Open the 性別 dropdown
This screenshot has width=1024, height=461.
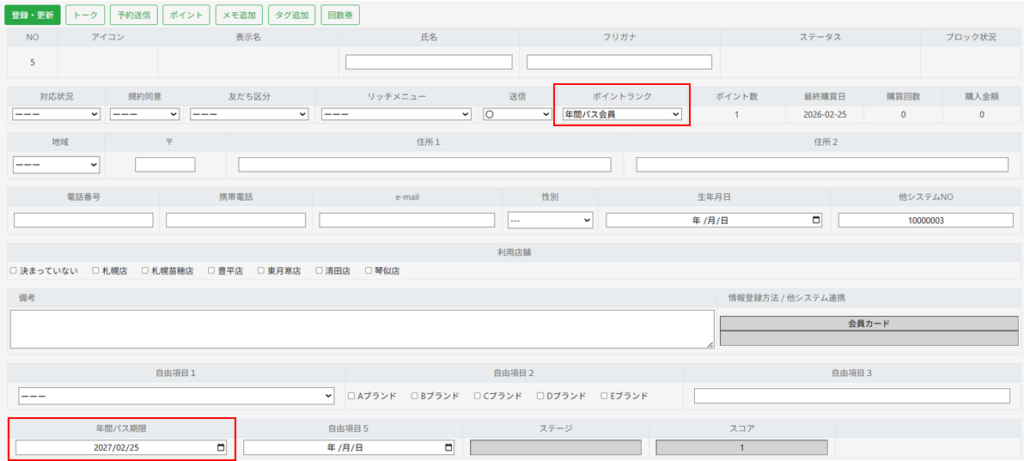[x=550, y=220]
